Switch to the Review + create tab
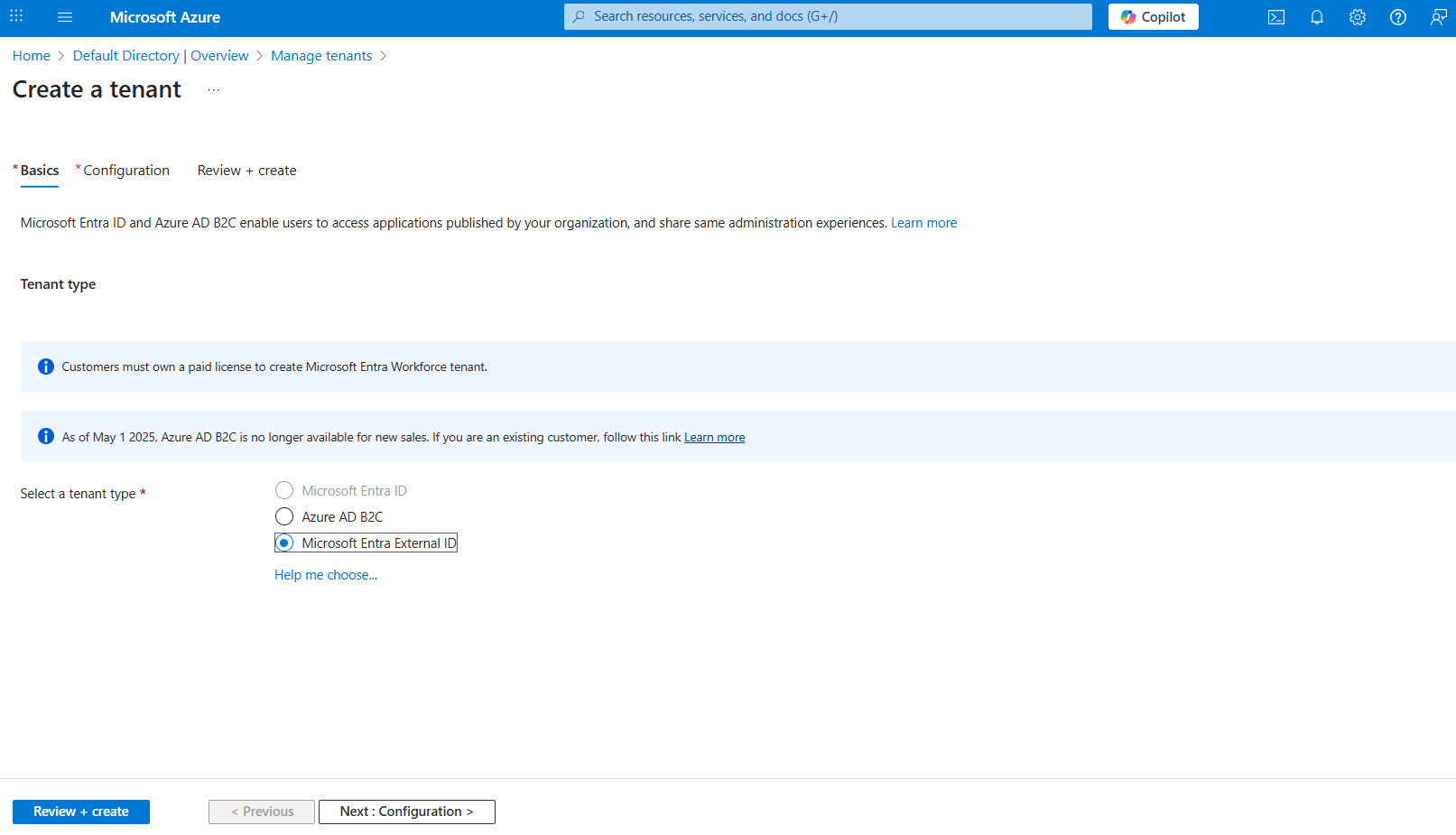 (x=246, y=171)
